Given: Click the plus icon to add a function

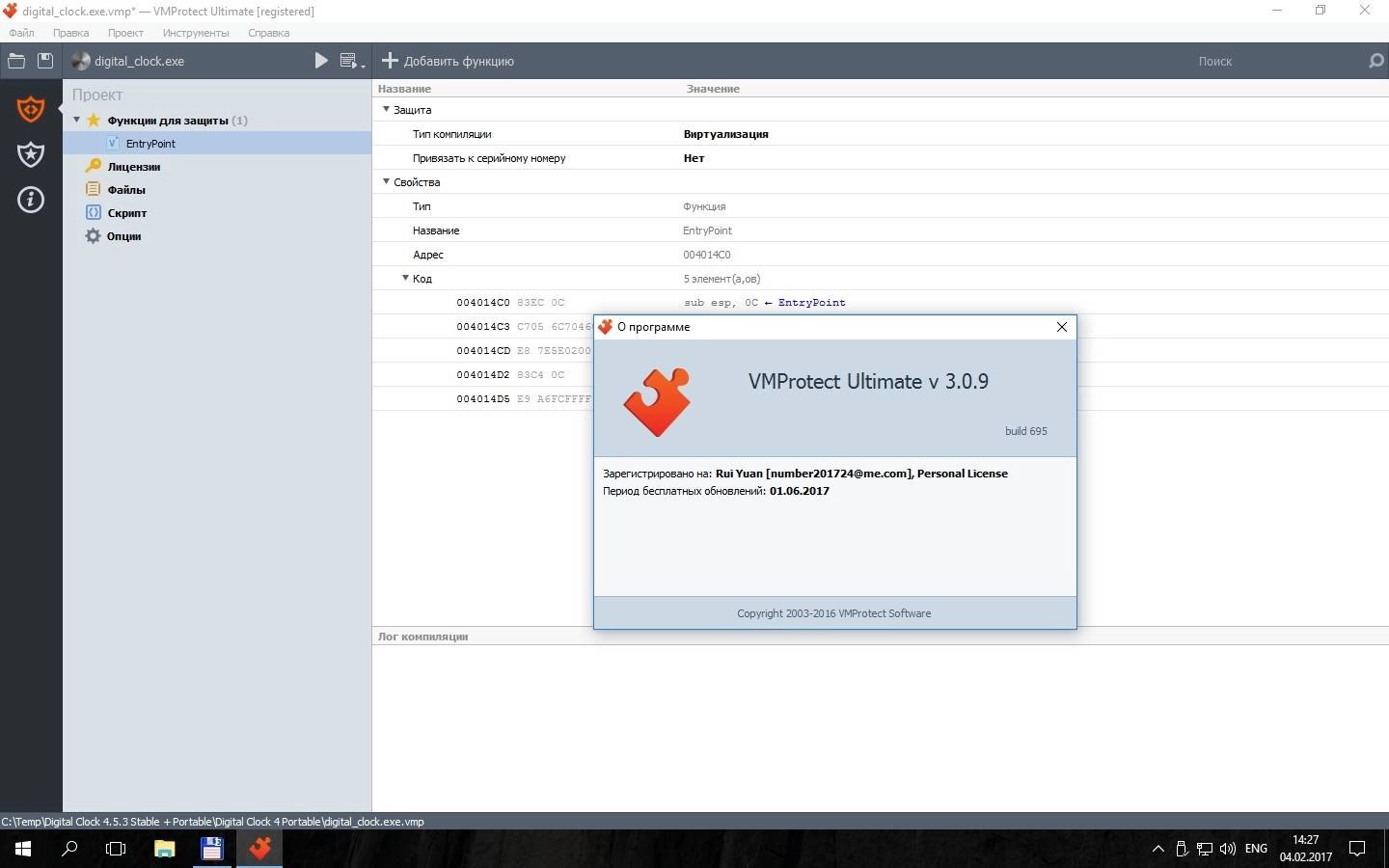Looking at the screenshot, I should [x=390, y=61].
